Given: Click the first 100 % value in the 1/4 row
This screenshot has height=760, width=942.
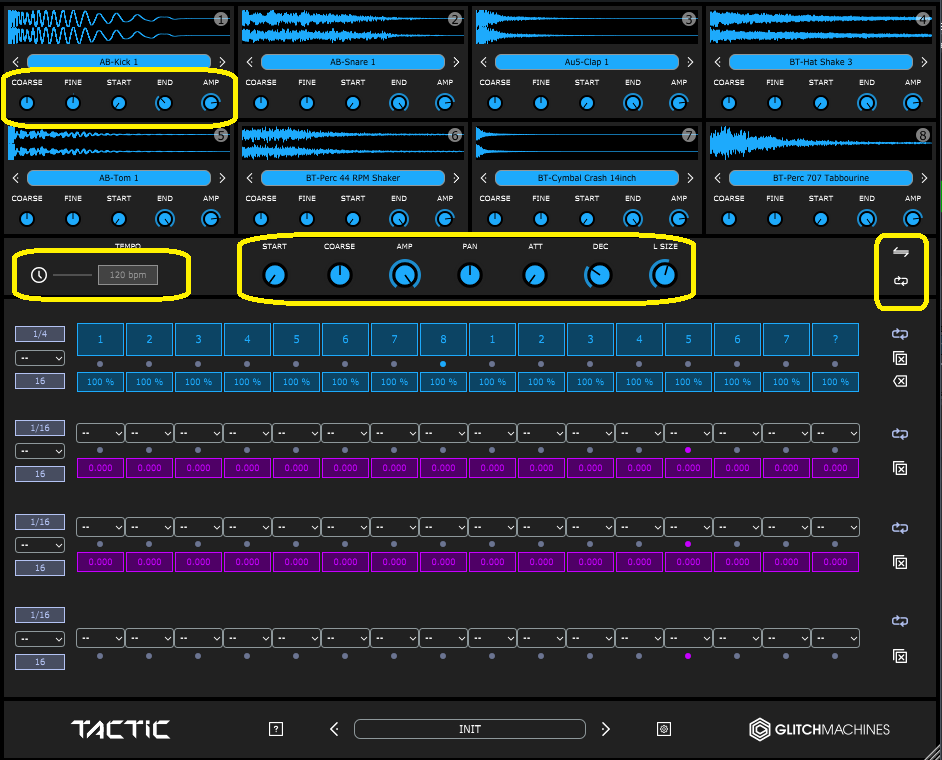Looking at the screenshot, I should [x=100, y=382].
